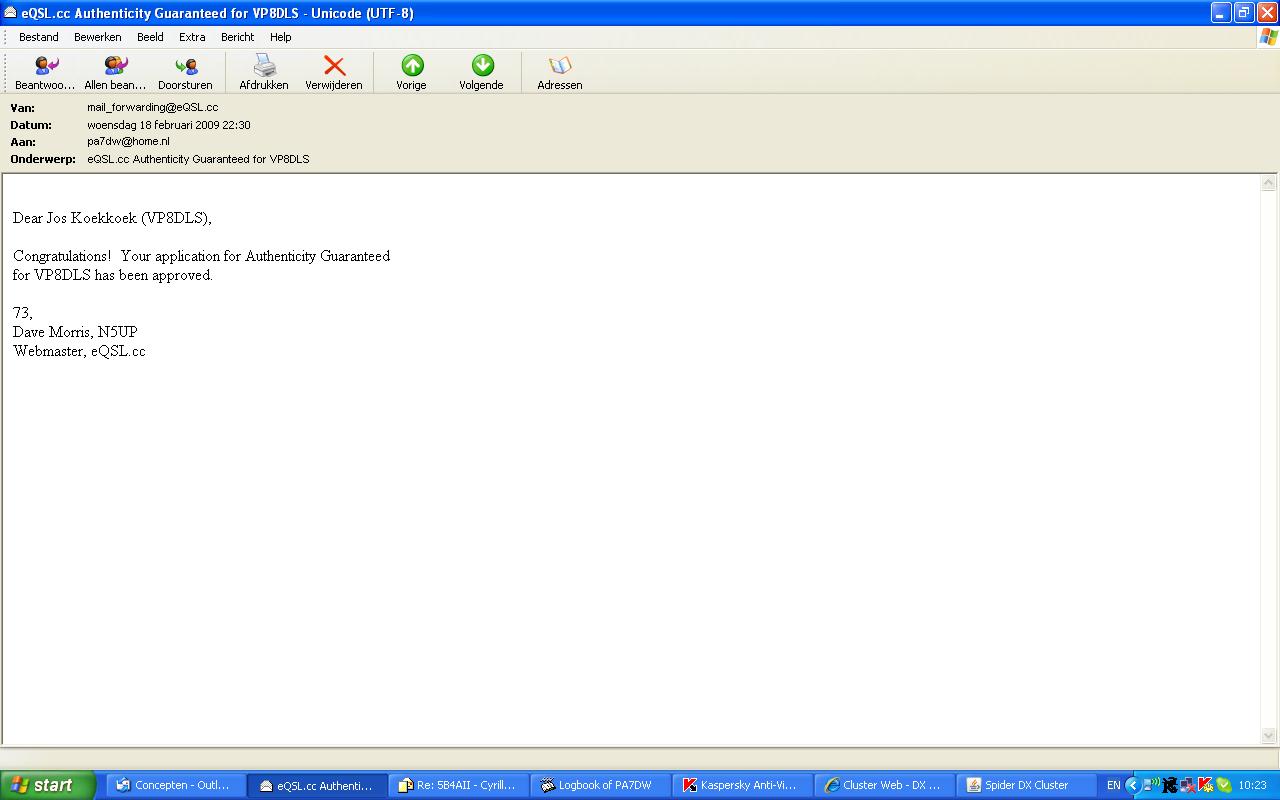Switch to Spider DX Cluster taskbar window
1280x800 pixels.
coord(1024,785)
